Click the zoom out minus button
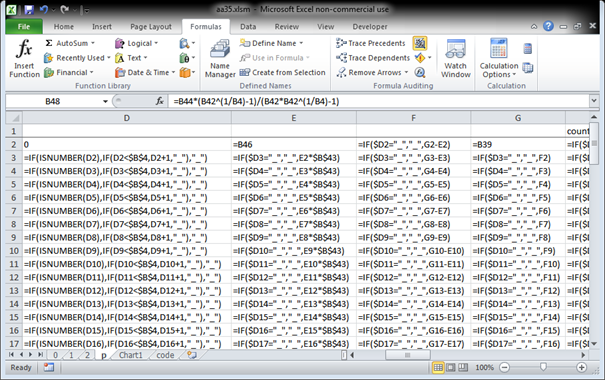The image size is (605, 380). click(x=504, y=367)
